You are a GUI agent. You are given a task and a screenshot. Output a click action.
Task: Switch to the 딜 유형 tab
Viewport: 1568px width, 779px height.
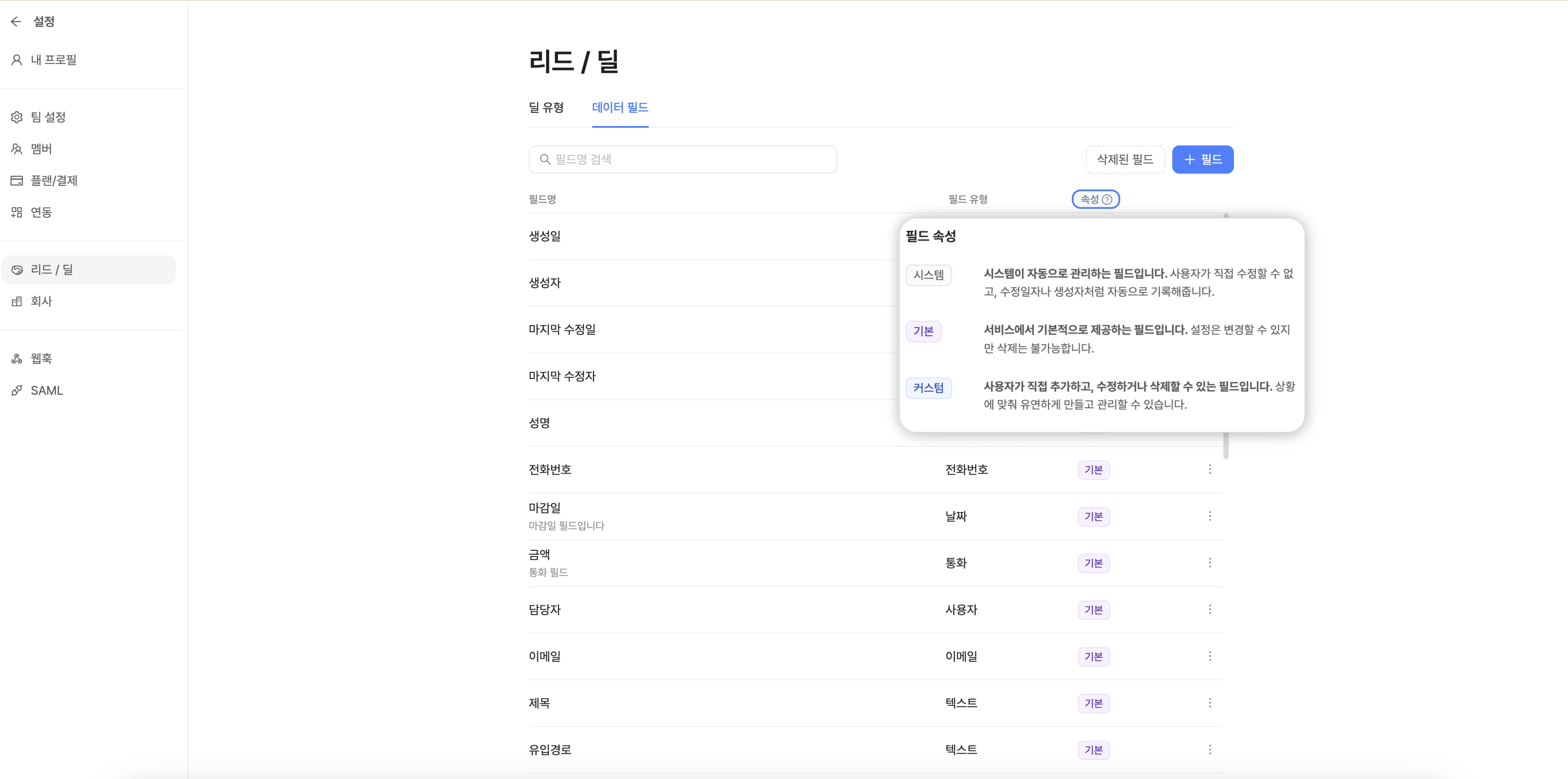pos(546,108)
